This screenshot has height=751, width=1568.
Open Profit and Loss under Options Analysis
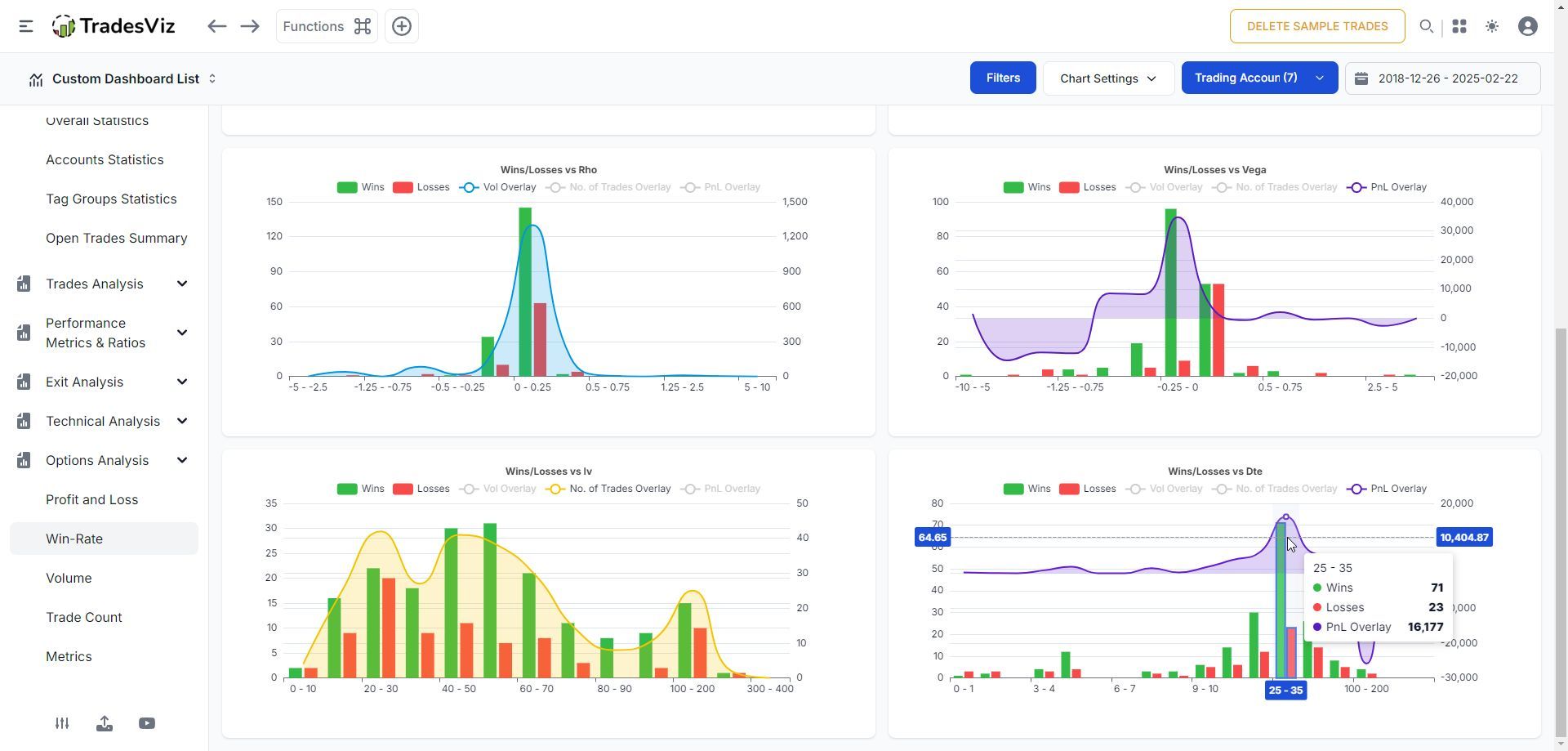(x=91, y=499)
